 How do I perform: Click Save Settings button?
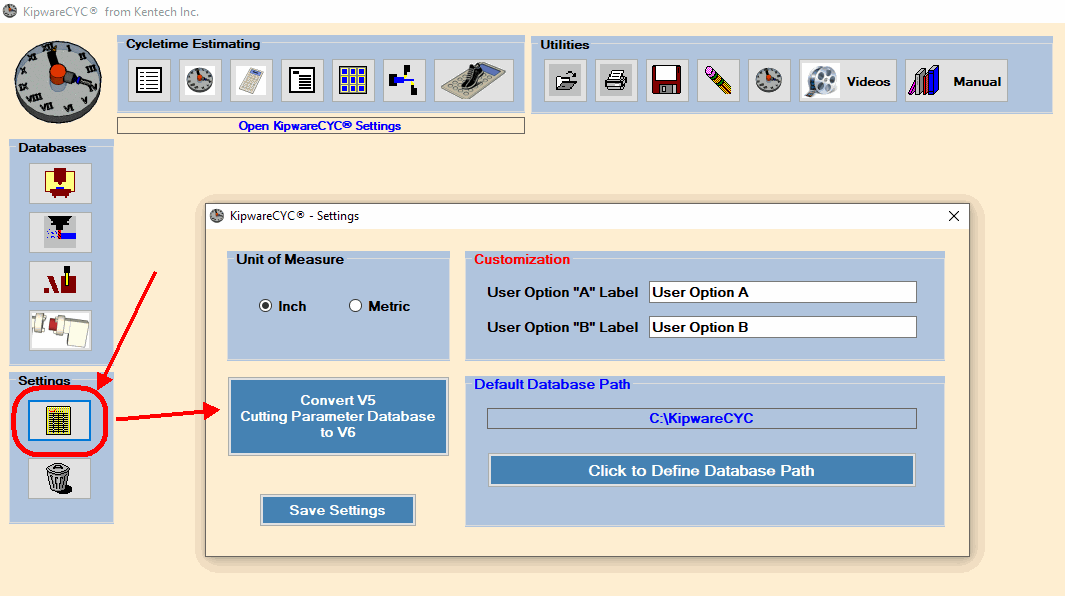(x=338, y=510)
